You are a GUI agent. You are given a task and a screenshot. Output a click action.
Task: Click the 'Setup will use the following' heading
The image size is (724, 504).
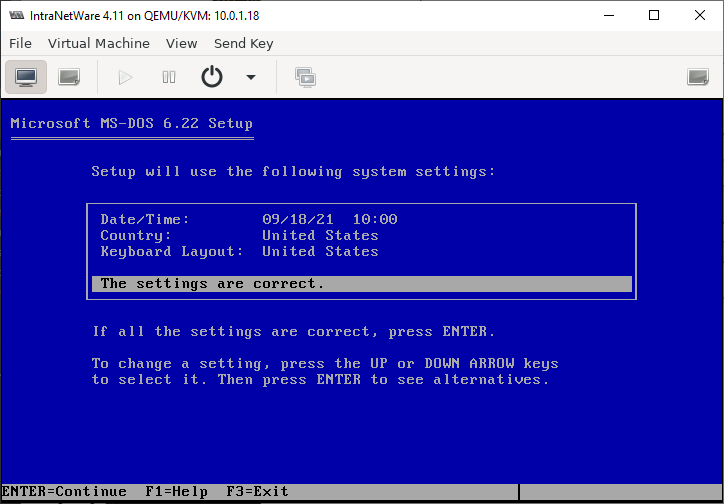click(x=293, y=172)
